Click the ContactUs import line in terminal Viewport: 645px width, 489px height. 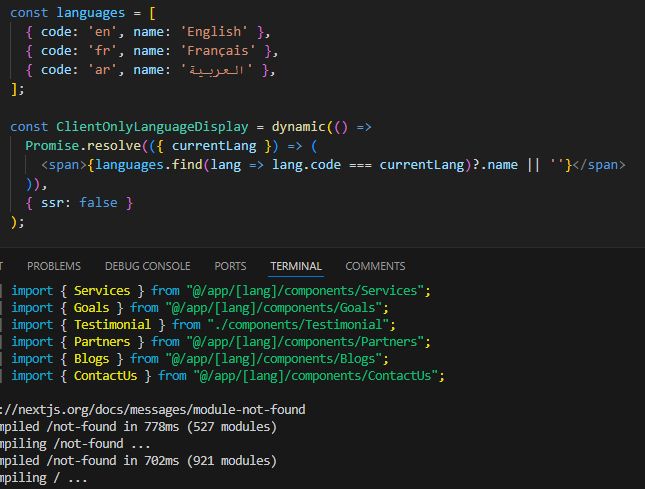pyautogui.click(x=228, y=376)
